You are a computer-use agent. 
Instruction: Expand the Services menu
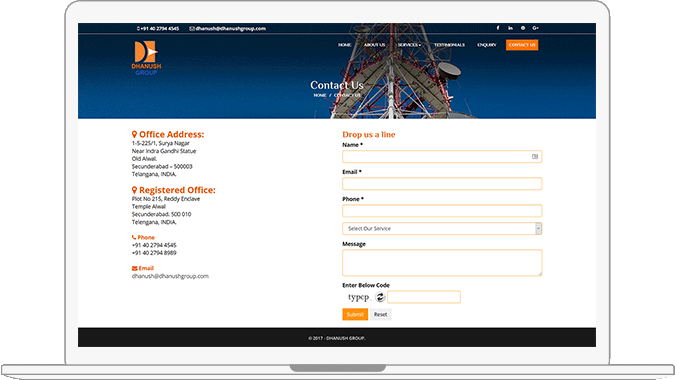pos(409,45)
